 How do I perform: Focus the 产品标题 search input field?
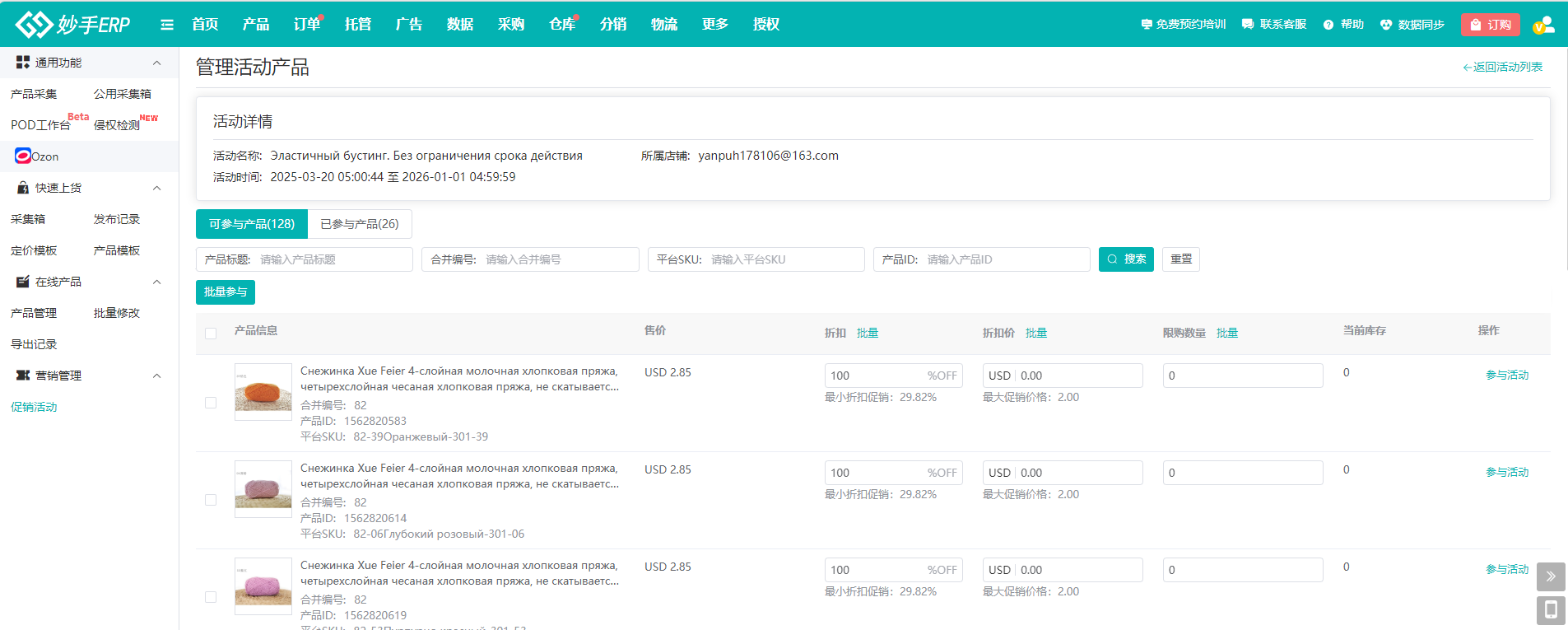[x=332, y=259]
